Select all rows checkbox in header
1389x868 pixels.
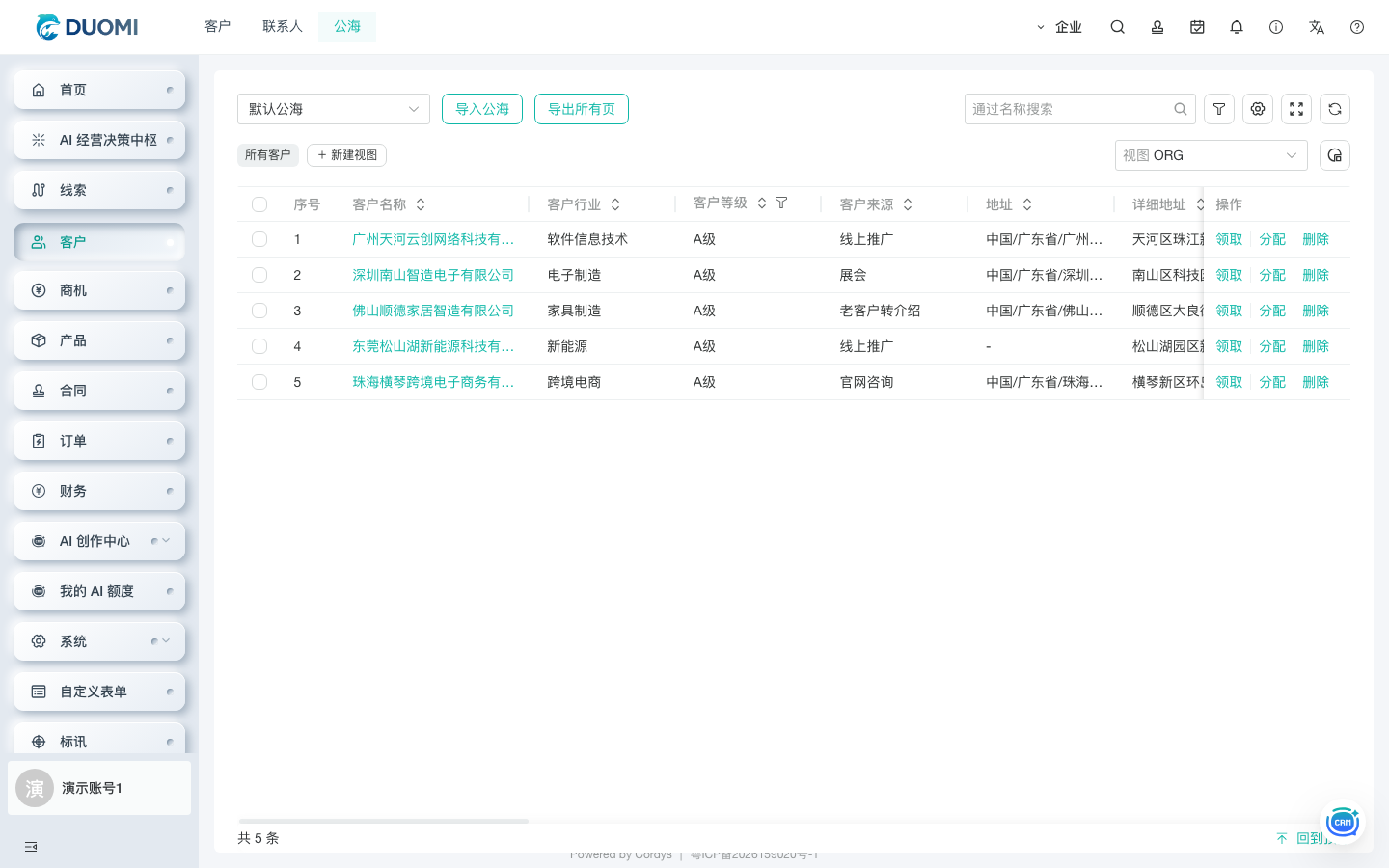click(259, 204)
